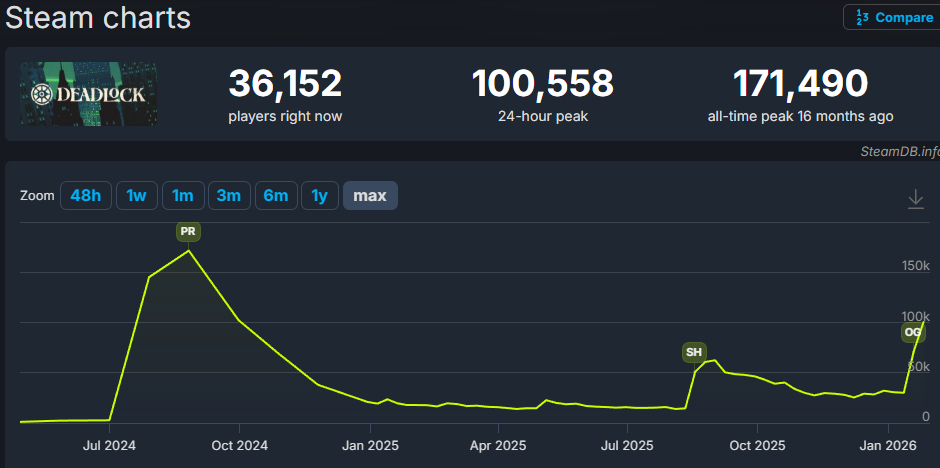The image size is (940, 468).
Task: Select 6m chart zoom range
Action: (x=276, y=195)
